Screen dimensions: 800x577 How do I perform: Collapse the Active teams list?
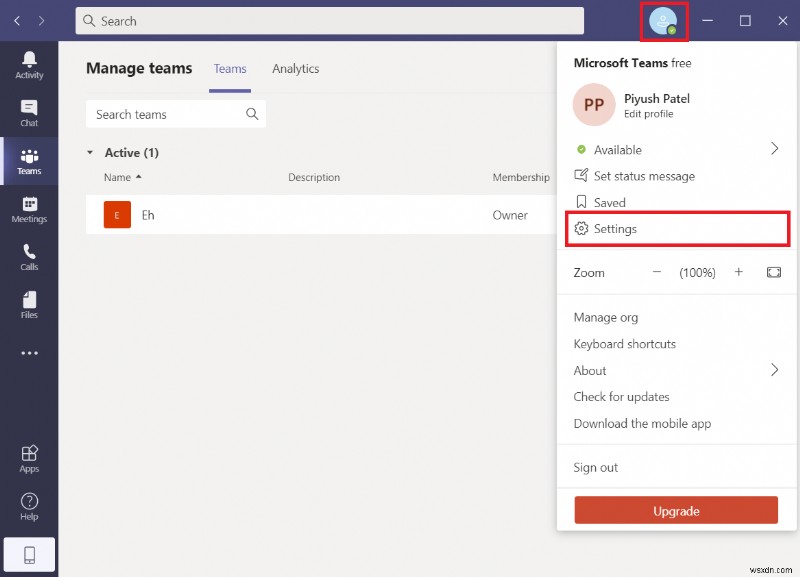coord(90,152)
